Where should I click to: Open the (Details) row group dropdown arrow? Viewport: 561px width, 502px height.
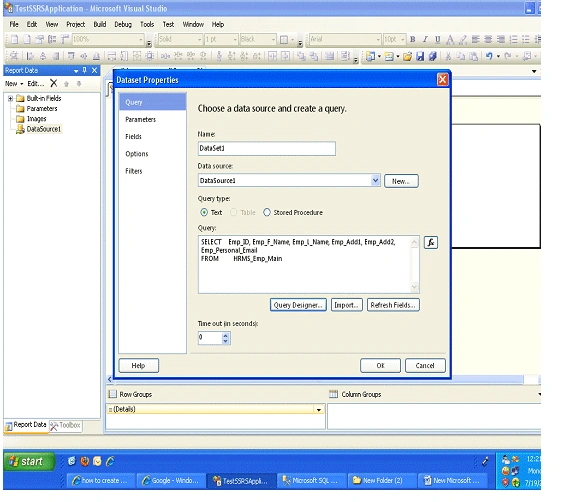319,410
